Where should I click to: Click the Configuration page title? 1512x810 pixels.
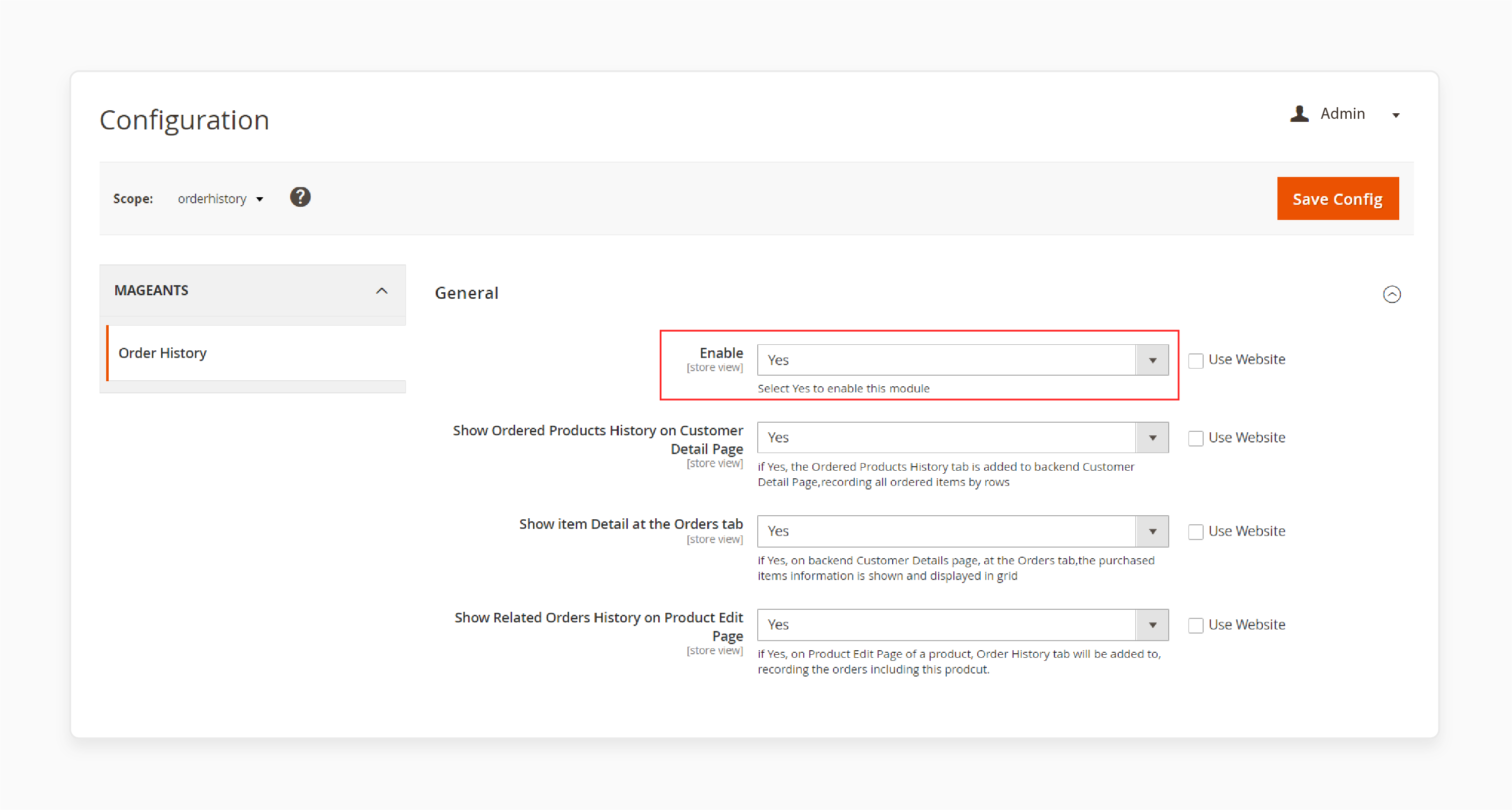coord(185,120)
